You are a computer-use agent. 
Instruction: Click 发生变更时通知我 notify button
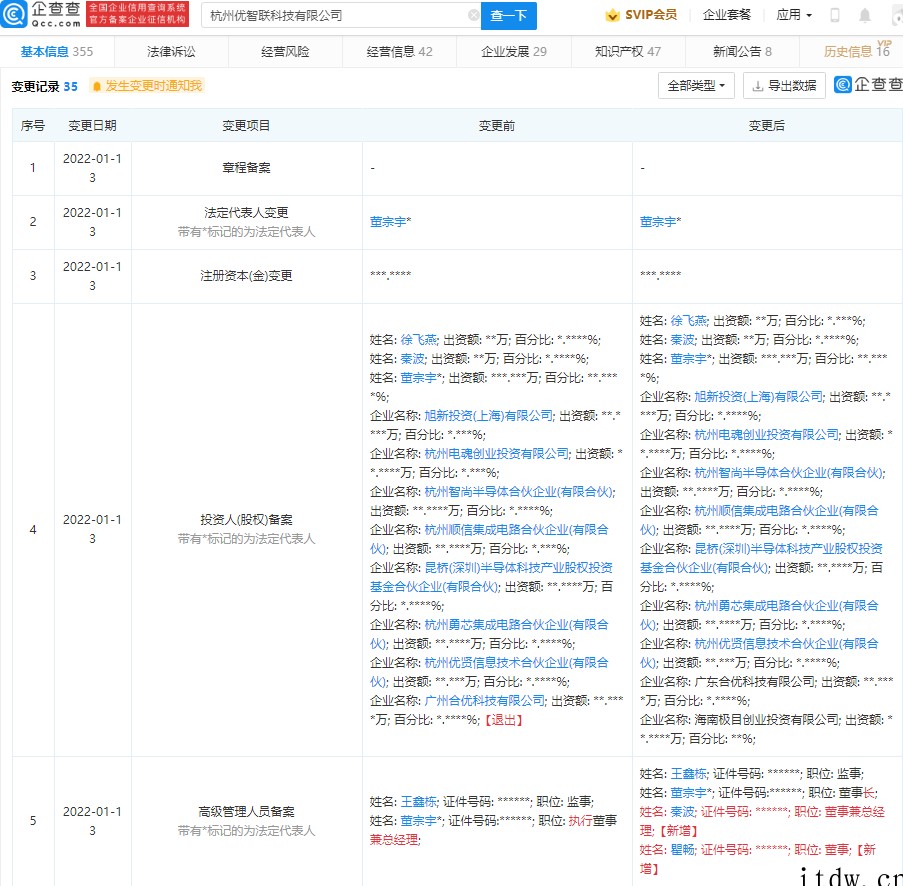tap(147, 86)
